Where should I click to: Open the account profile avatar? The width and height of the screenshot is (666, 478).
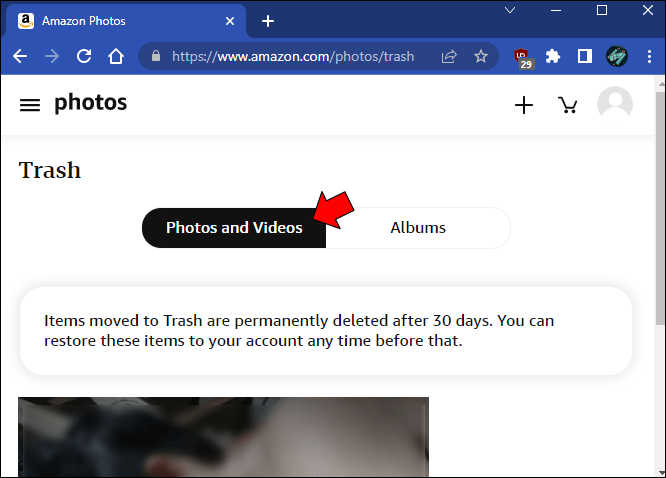(615, 104)
